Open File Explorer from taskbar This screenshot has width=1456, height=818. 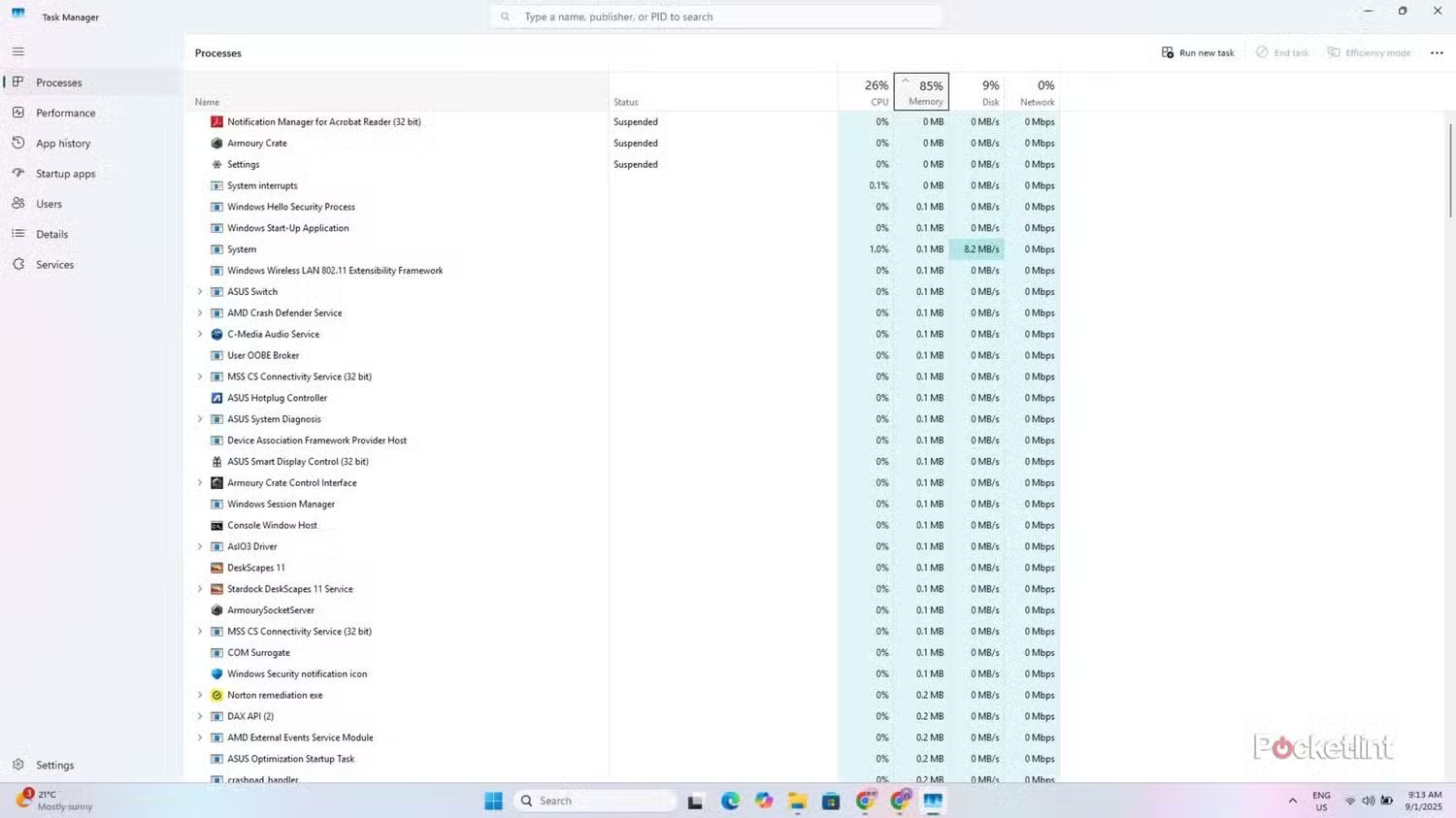point(797,801)
